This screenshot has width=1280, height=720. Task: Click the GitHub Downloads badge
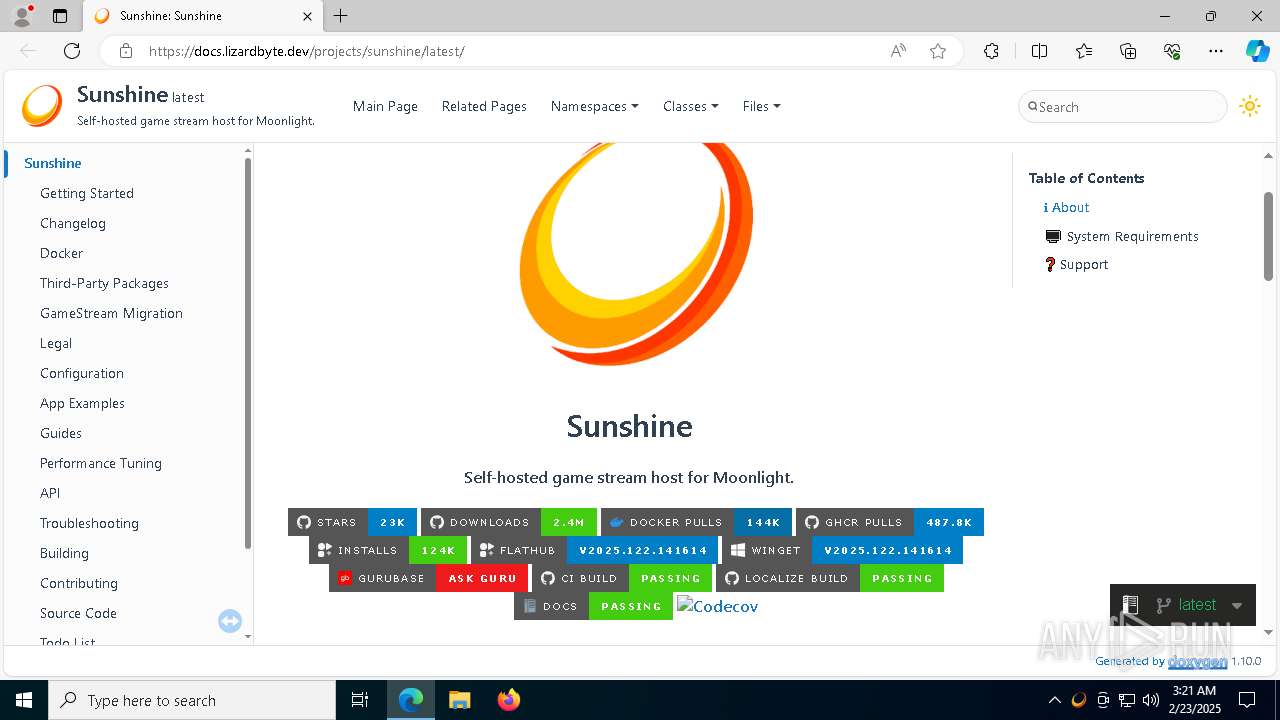point(509,522)
